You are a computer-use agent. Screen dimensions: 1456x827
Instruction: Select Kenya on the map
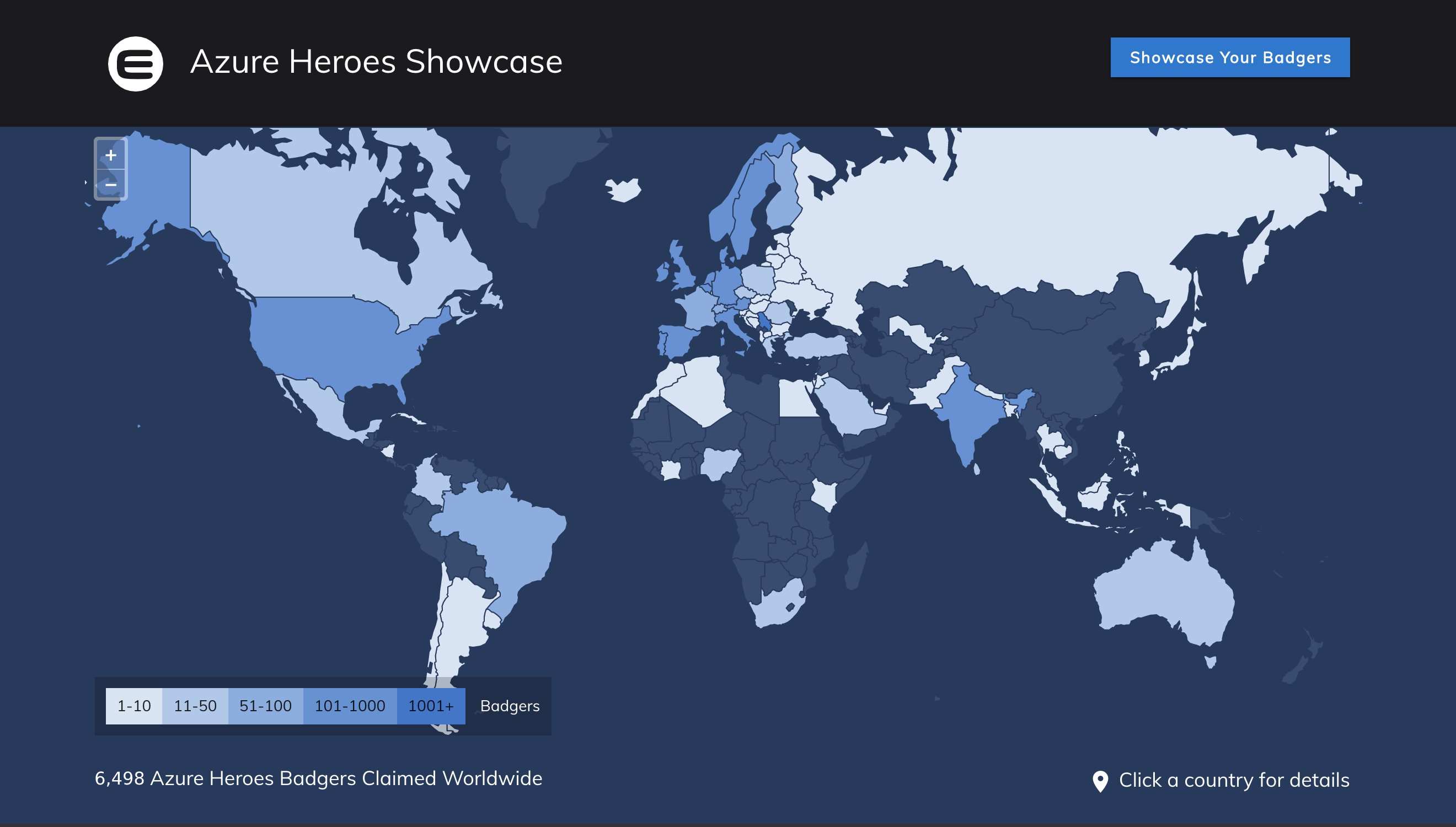[x=825, y=494]
